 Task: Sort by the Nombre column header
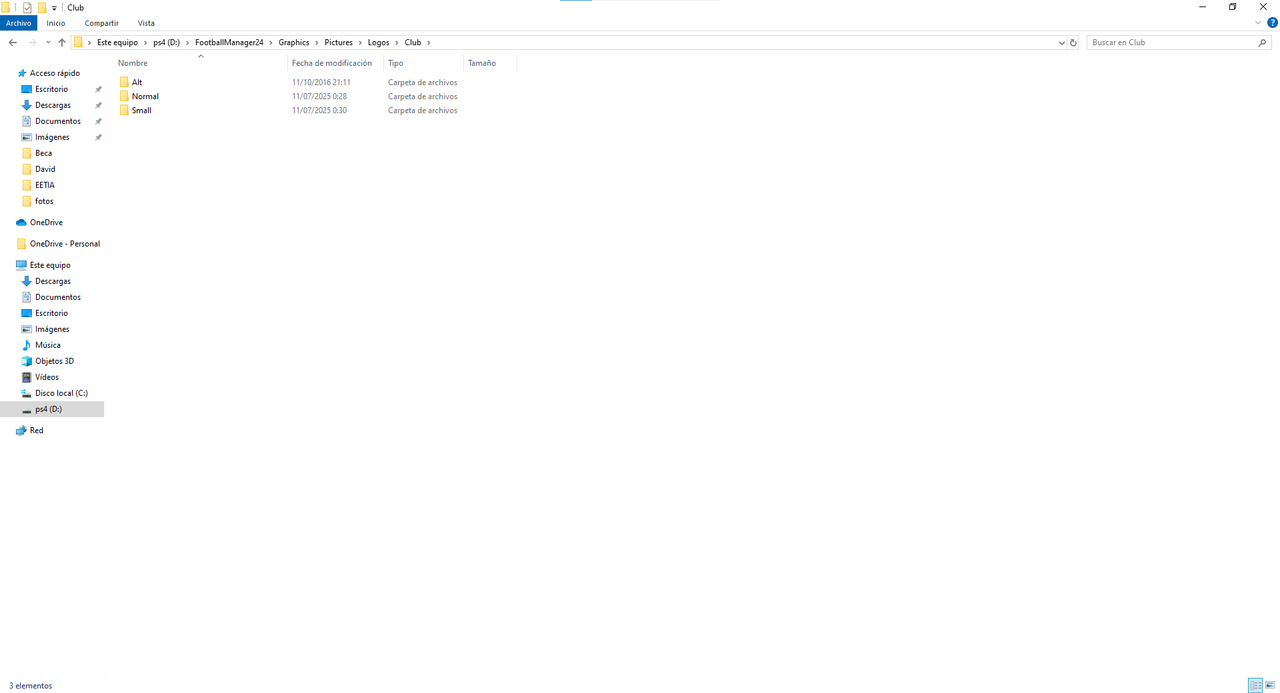[201, 63]
